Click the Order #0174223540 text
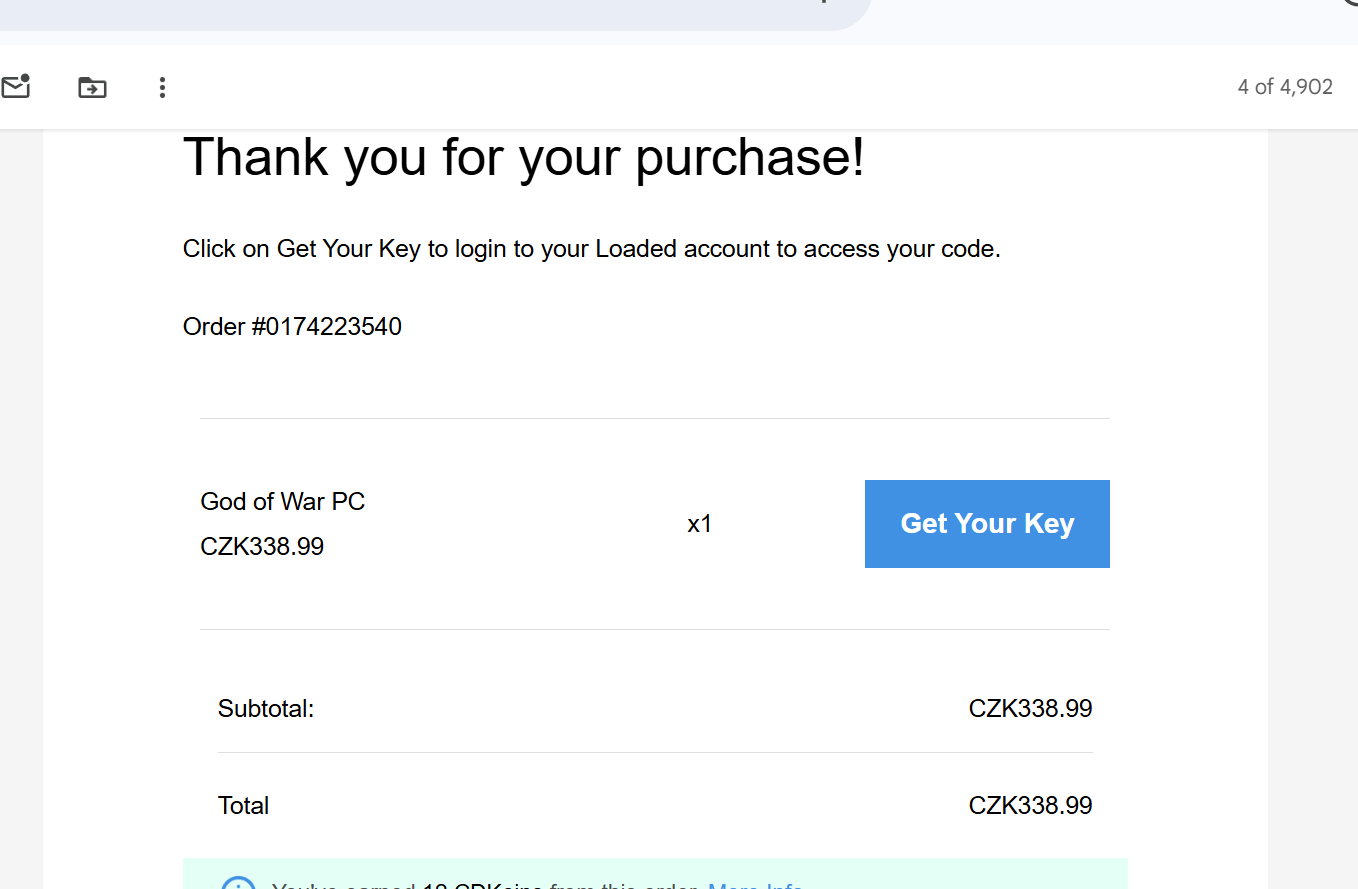This screenshot has width=1358, height=889. [292, 327]
